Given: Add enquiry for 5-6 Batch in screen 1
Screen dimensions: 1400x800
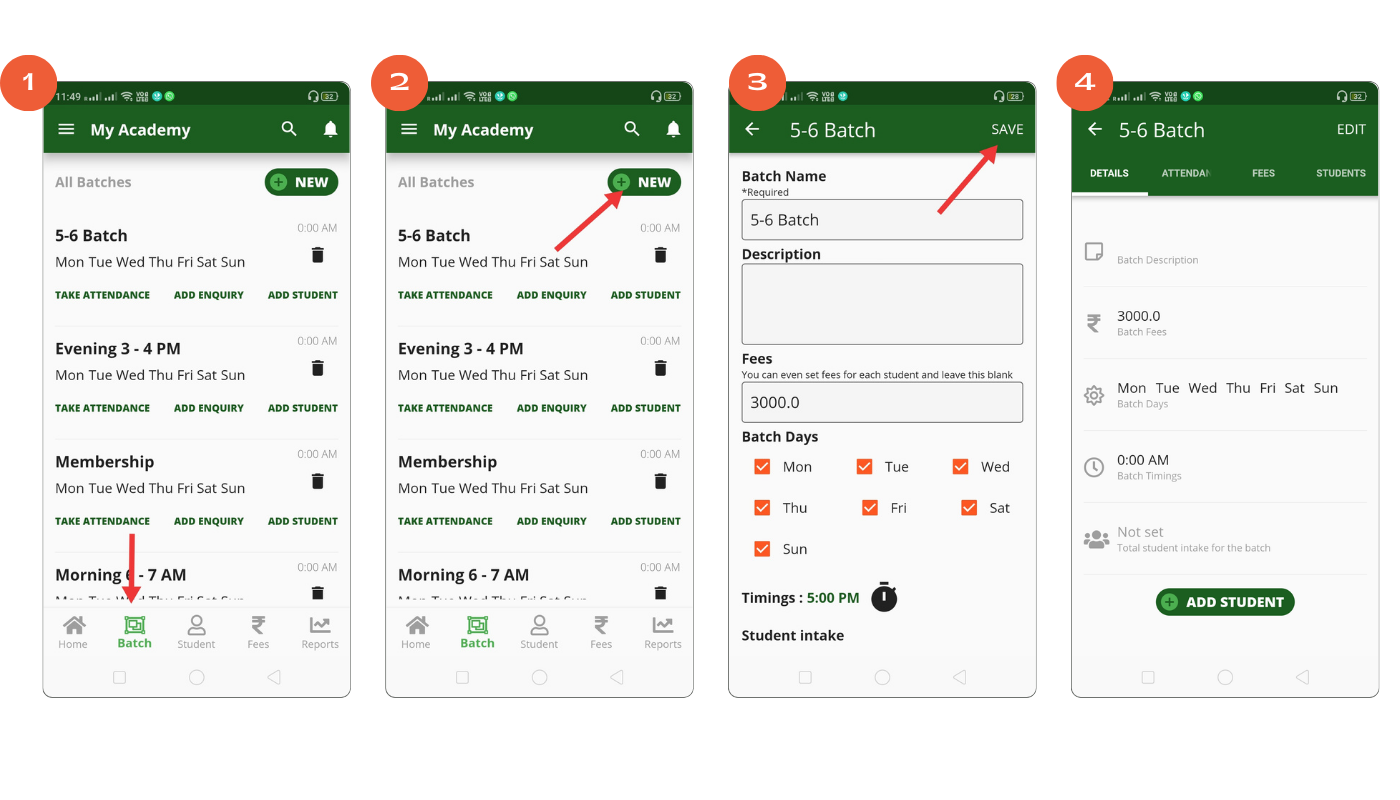Looking at the screenshot, I should click(209, 295).
